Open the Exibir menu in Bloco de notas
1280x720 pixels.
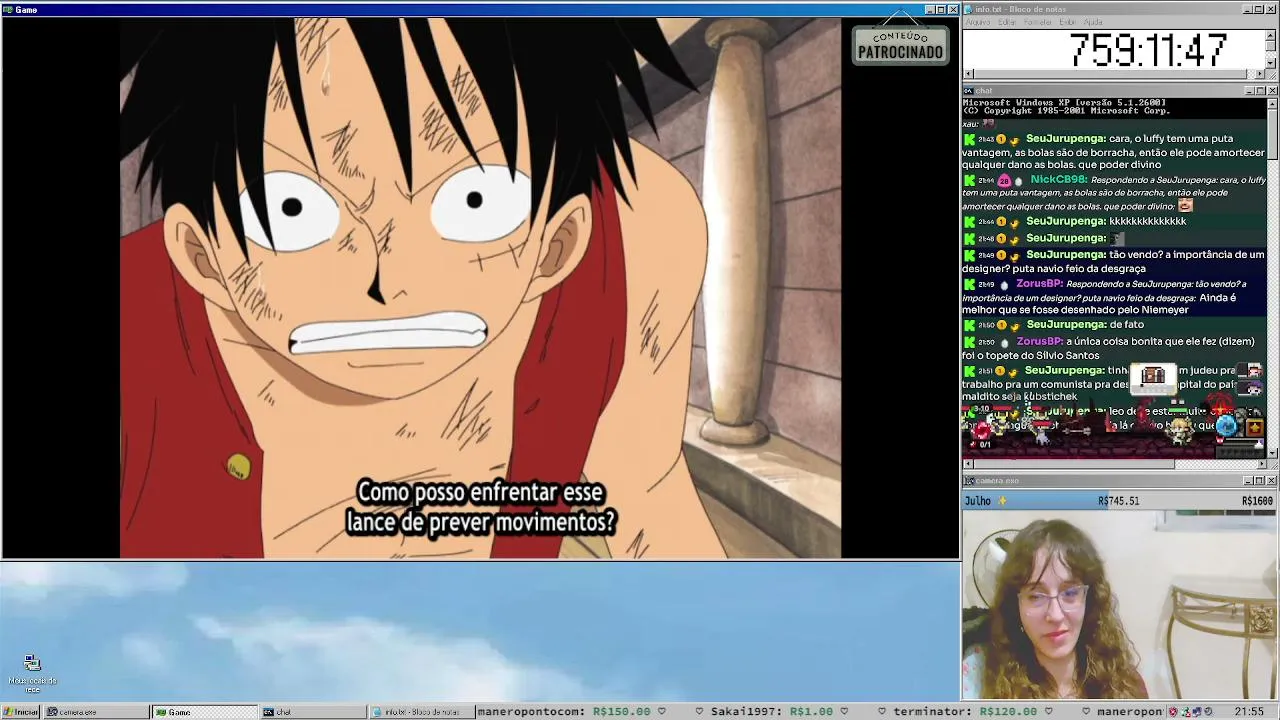(x=1068, y=22)
